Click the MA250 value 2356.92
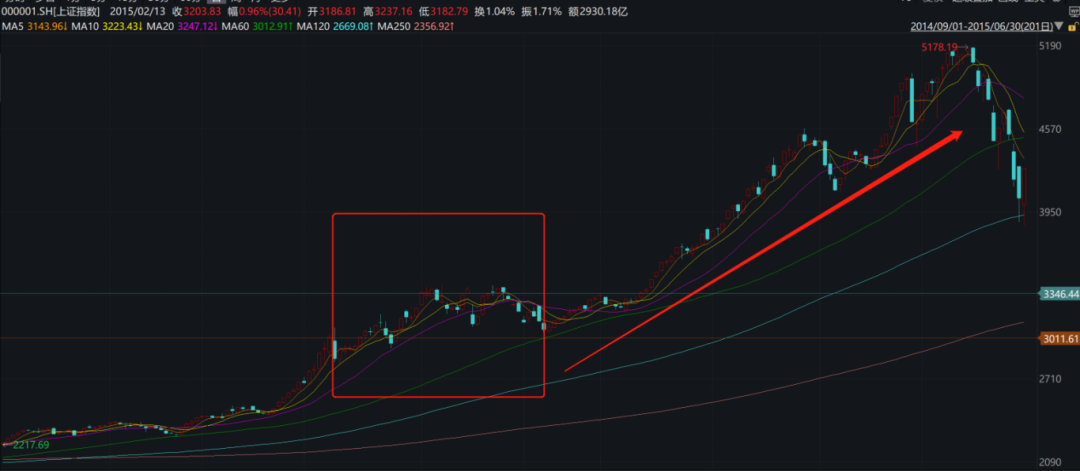1080x471 pixels. coord(432,26)
